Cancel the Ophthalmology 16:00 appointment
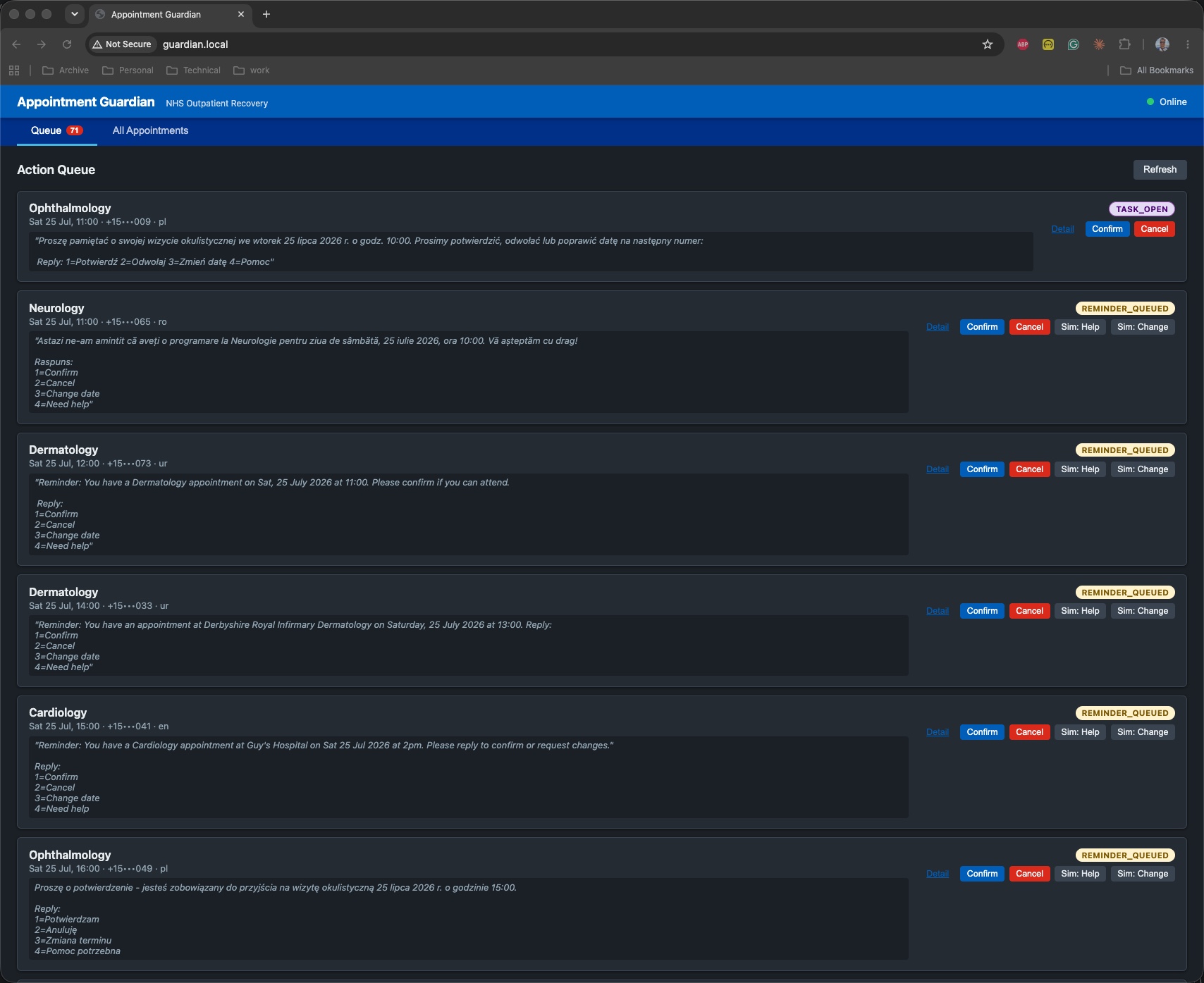 pyautogui.click(x=1029, y=874)
